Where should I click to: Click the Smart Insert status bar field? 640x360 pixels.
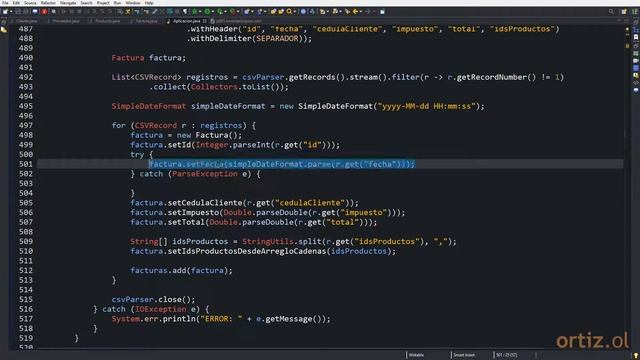click(x=464, y=355)
